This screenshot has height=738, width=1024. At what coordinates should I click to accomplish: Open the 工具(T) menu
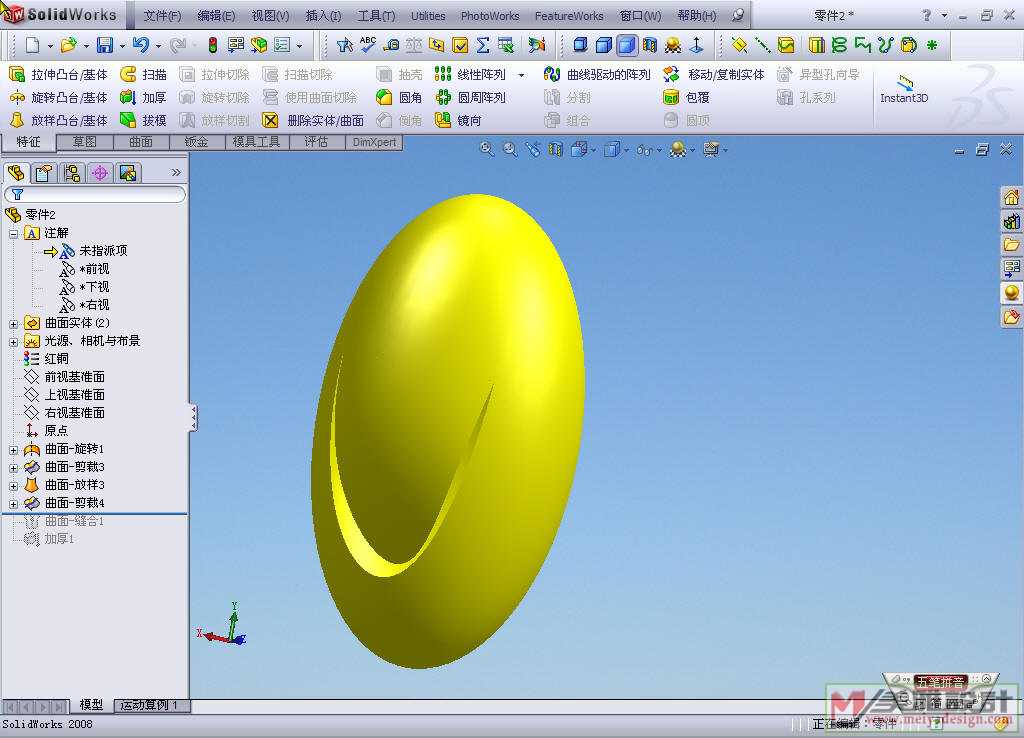coord(376,16)
